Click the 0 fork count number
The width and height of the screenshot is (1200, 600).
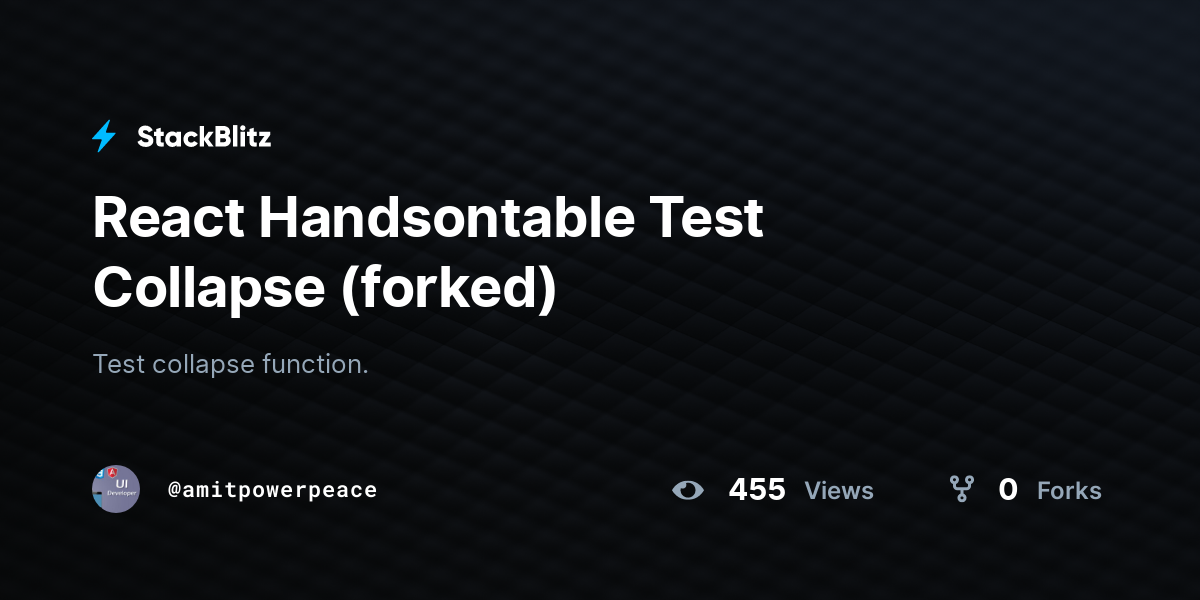[1008, 490]
